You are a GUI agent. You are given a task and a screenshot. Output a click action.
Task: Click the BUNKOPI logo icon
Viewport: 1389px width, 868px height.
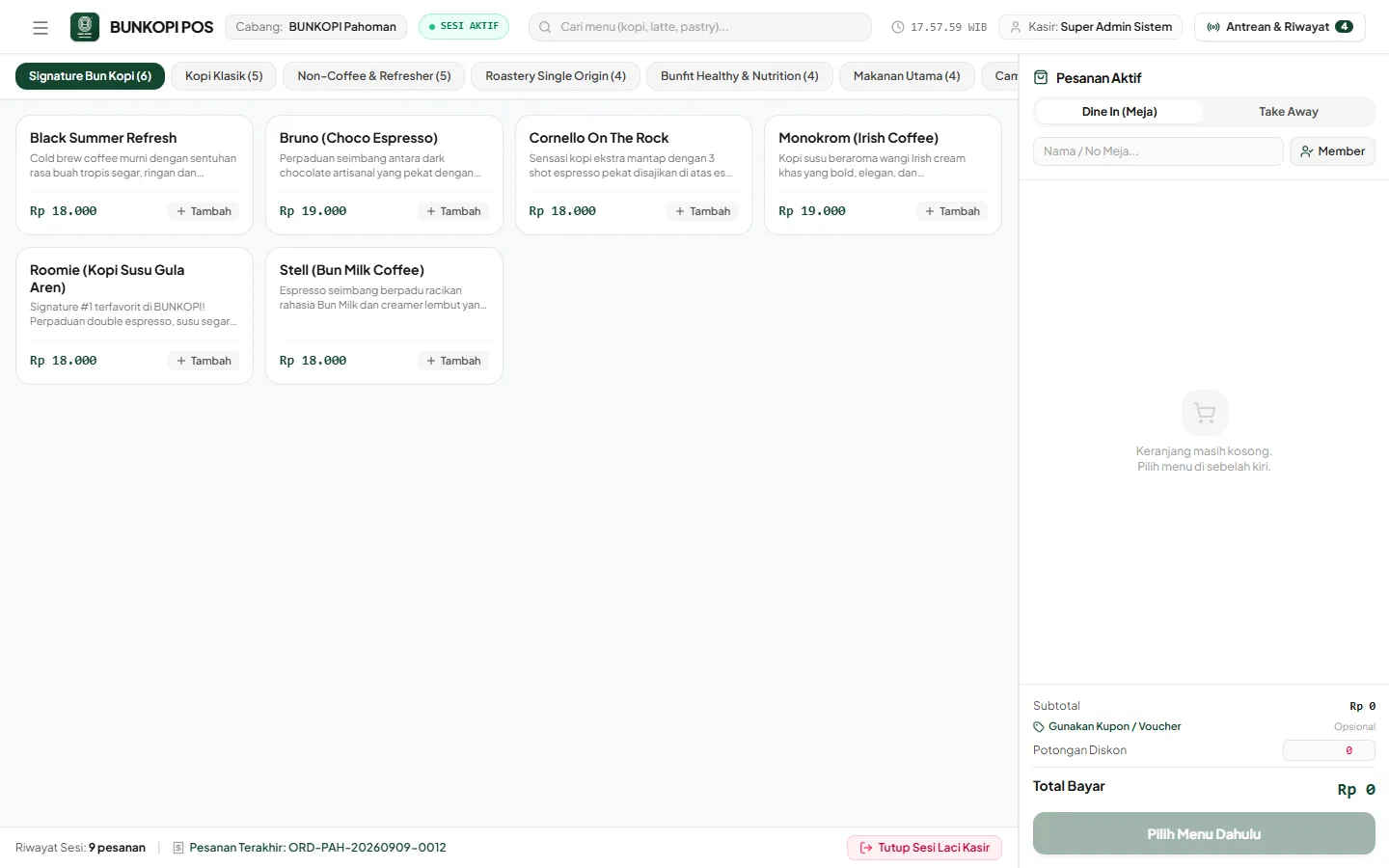(x=85, y=27)
